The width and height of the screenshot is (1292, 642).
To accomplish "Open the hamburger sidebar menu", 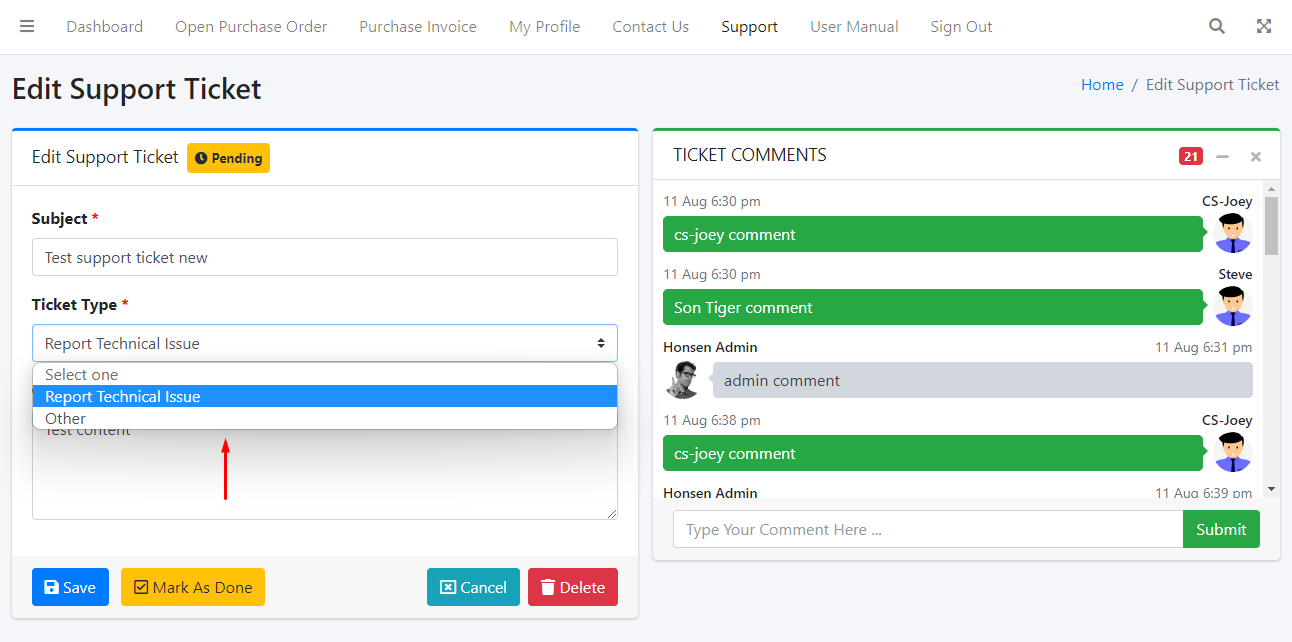I will tap(27, 27).
